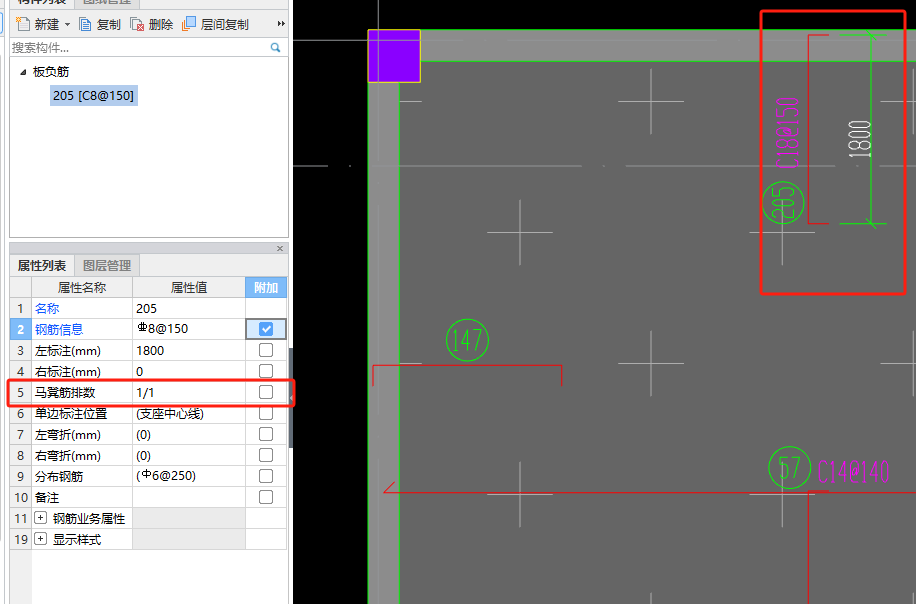Image resolution: width=916 pixels, height=604 pixels.
Task: Click the C18@150 rebar annotation
Action: click(787, 133)
